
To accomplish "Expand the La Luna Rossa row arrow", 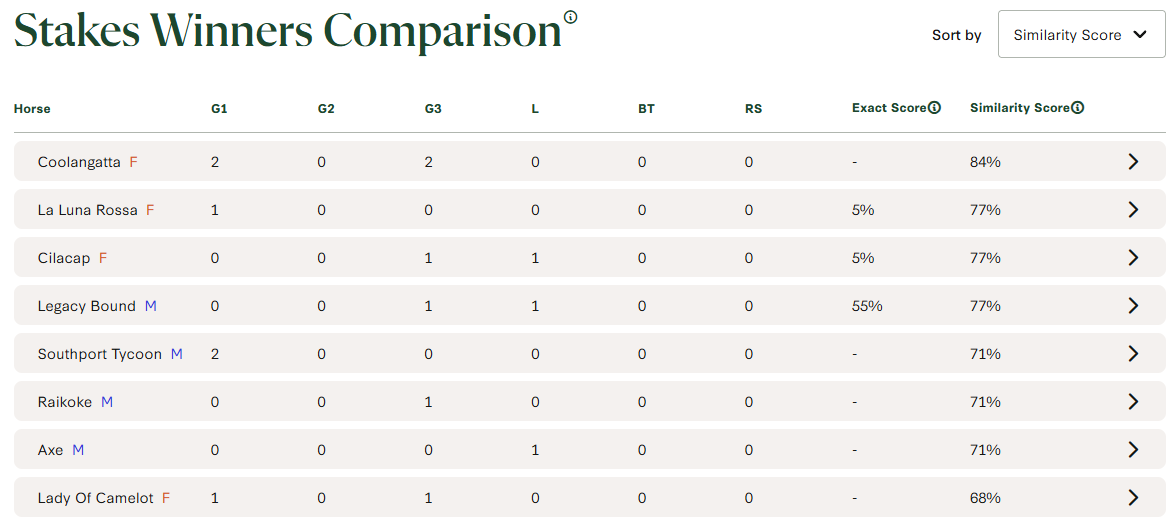I will coord(1133,210).
